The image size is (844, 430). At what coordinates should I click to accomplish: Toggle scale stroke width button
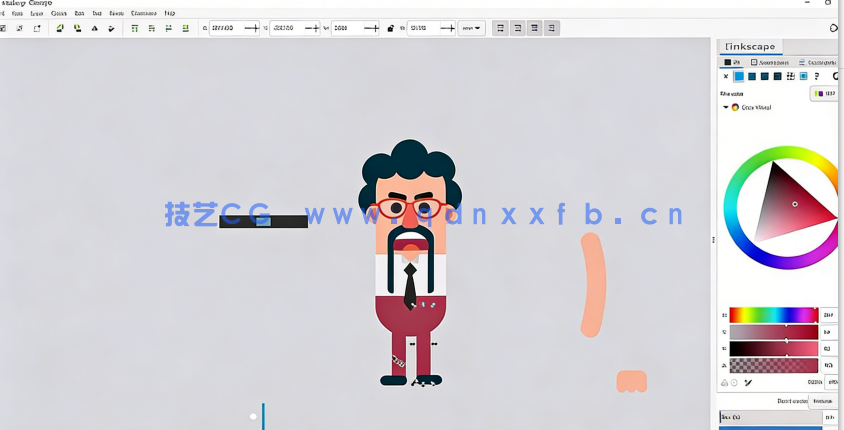tap(501, 28)
